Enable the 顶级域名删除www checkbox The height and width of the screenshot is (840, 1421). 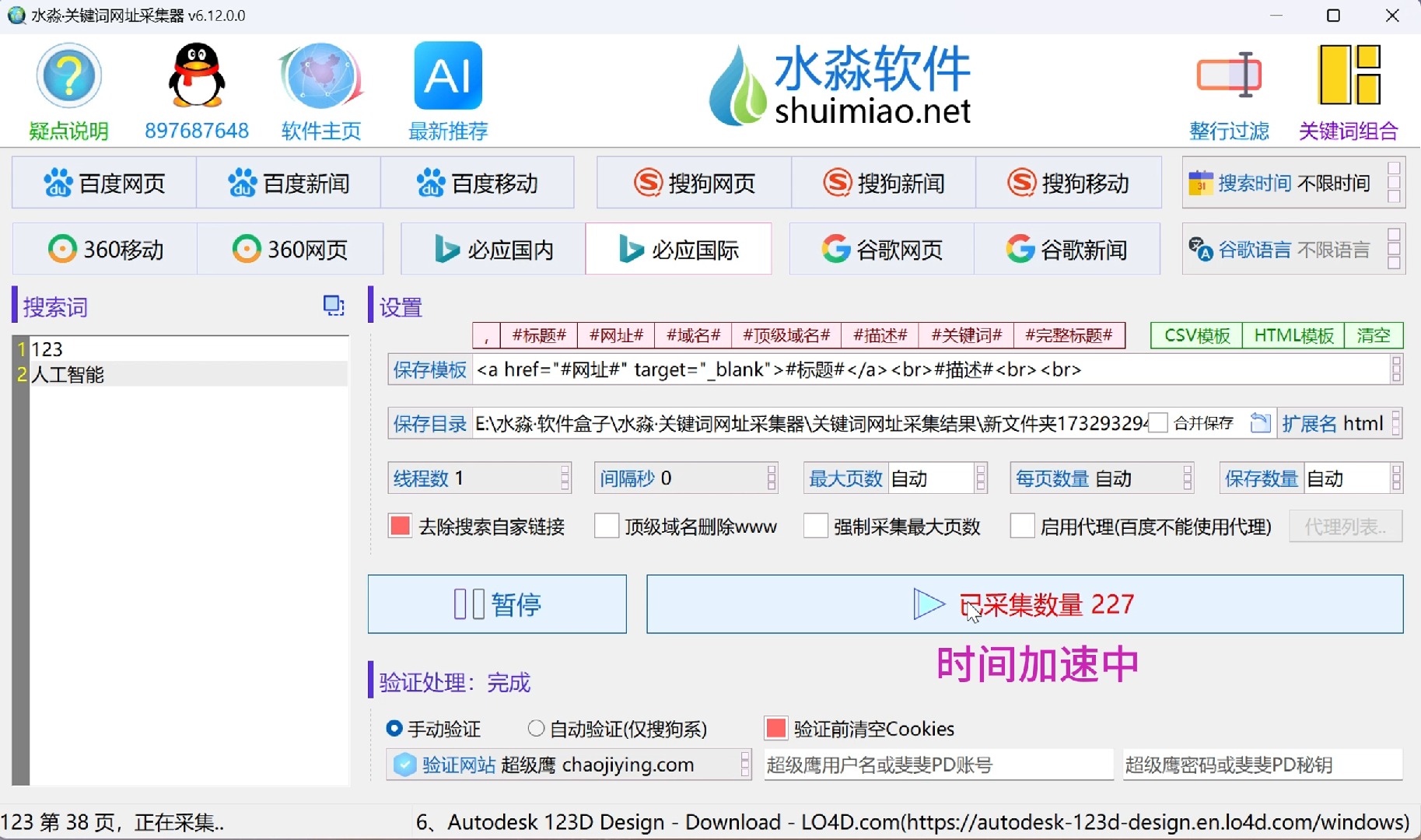point(606,527)
